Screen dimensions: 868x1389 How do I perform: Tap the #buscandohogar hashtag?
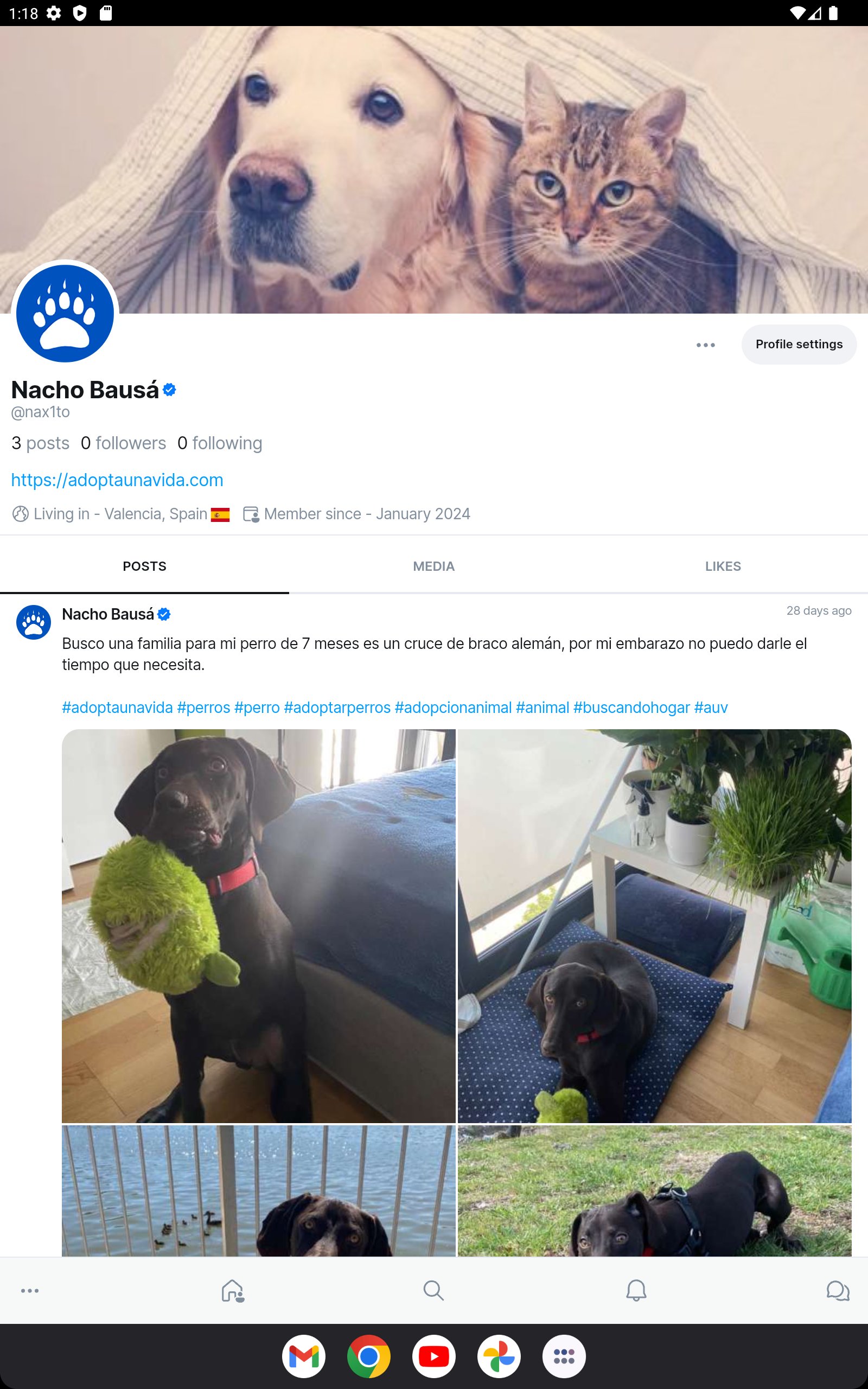[x=631, y=708]
